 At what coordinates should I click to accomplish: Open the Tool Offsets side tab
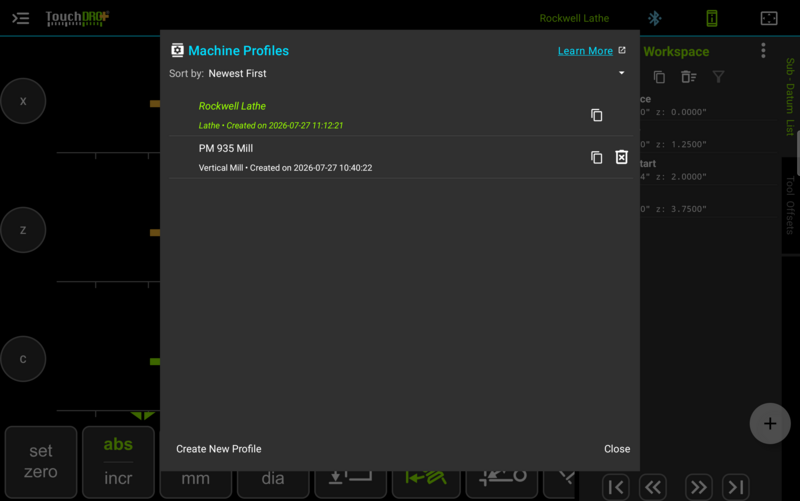790,205
